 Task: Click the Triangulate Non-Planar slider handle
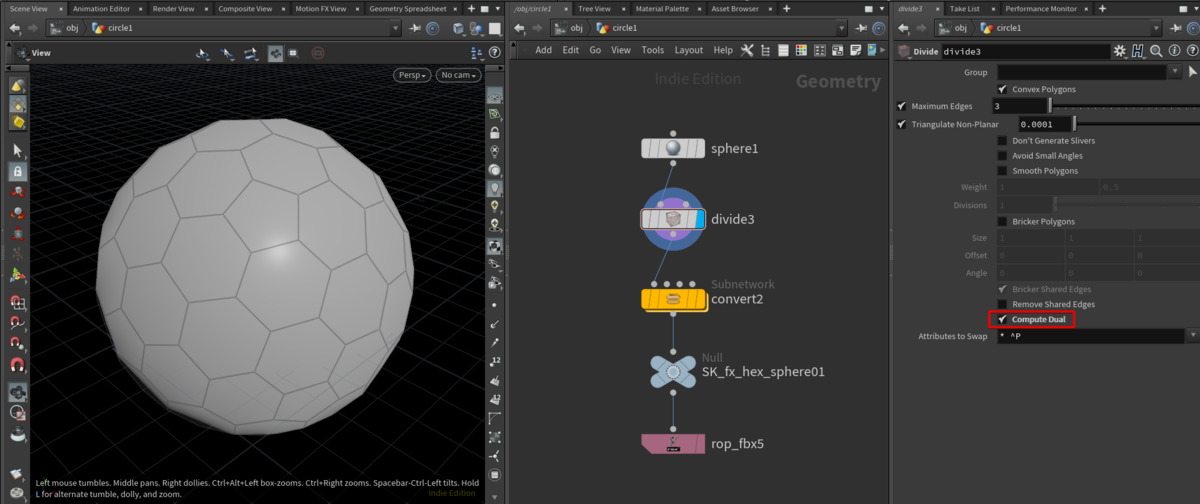[1075, 124]
